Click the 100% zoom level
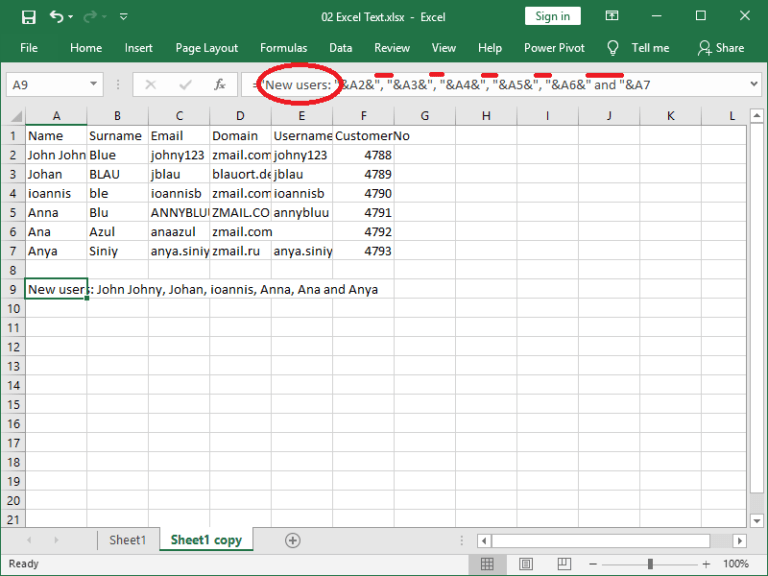 tap(736, 564)
